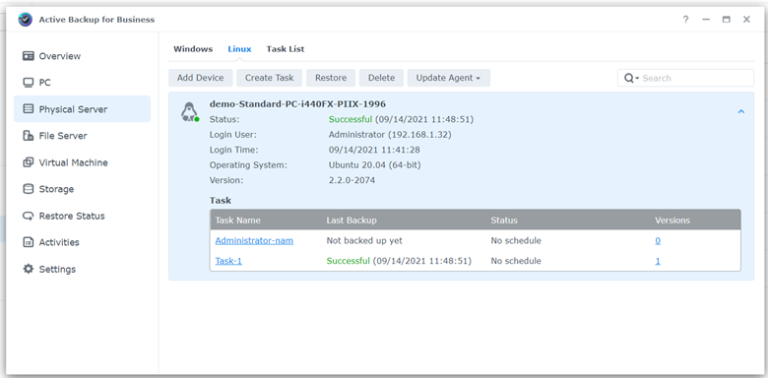Click the Successful status text for device
The image size is (768, 378).
(x=350, y=119)
